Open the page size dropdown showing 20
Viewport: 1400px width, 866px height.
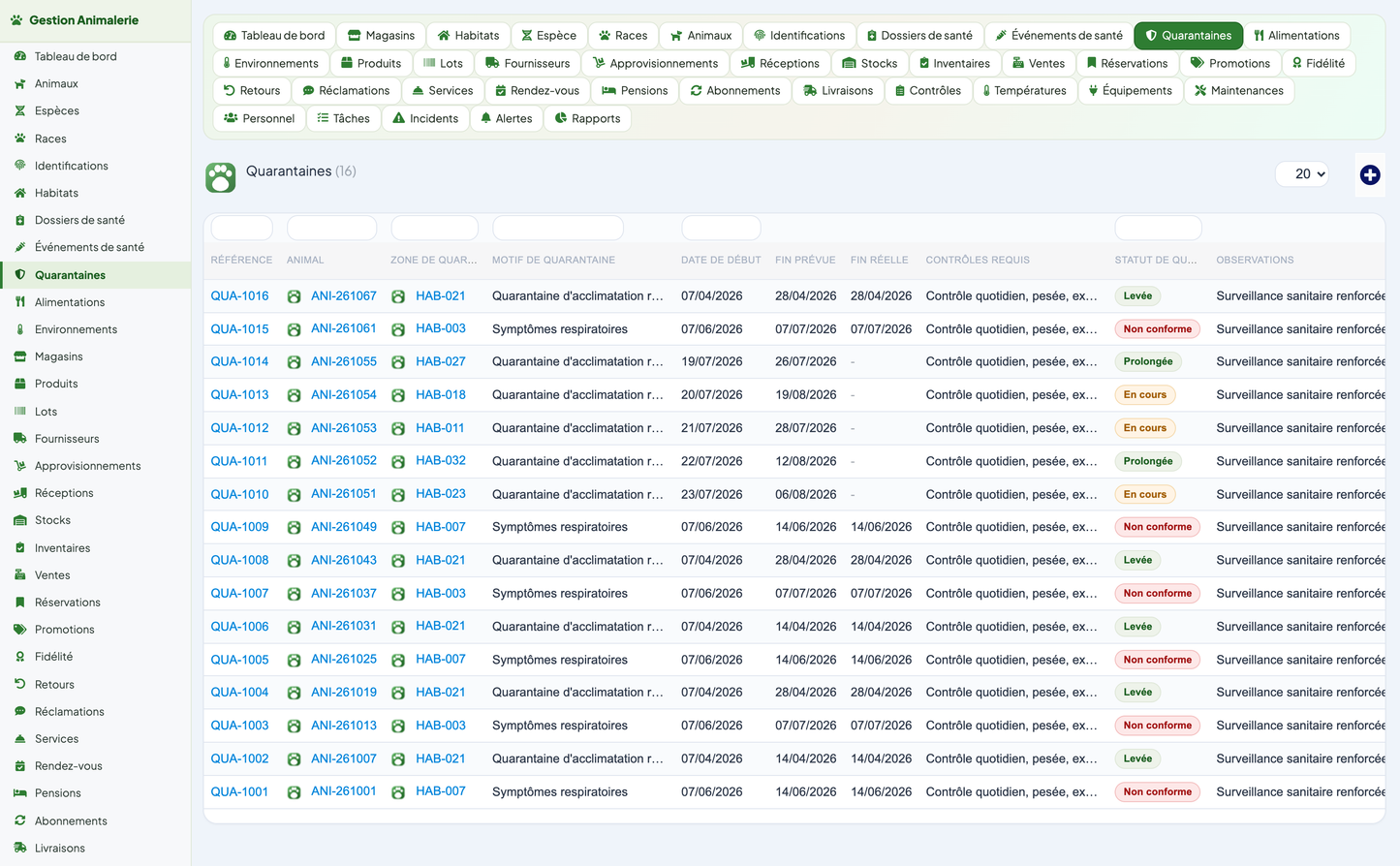pyautogui.click(x=1302, y=174)
